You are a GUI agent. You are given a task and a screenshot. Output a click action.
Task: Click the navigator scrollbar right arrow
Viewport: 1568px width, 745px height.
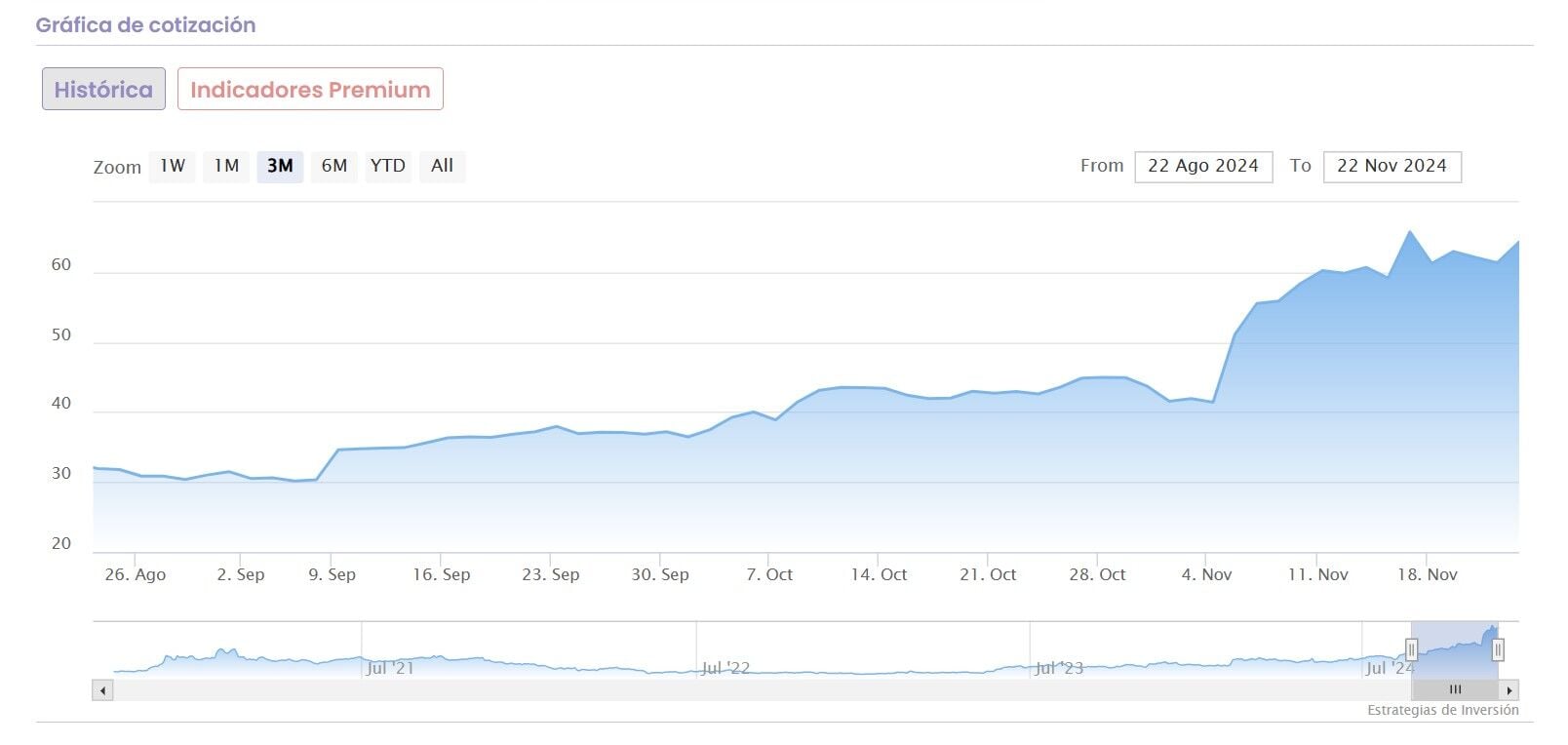coord(1509,690)
